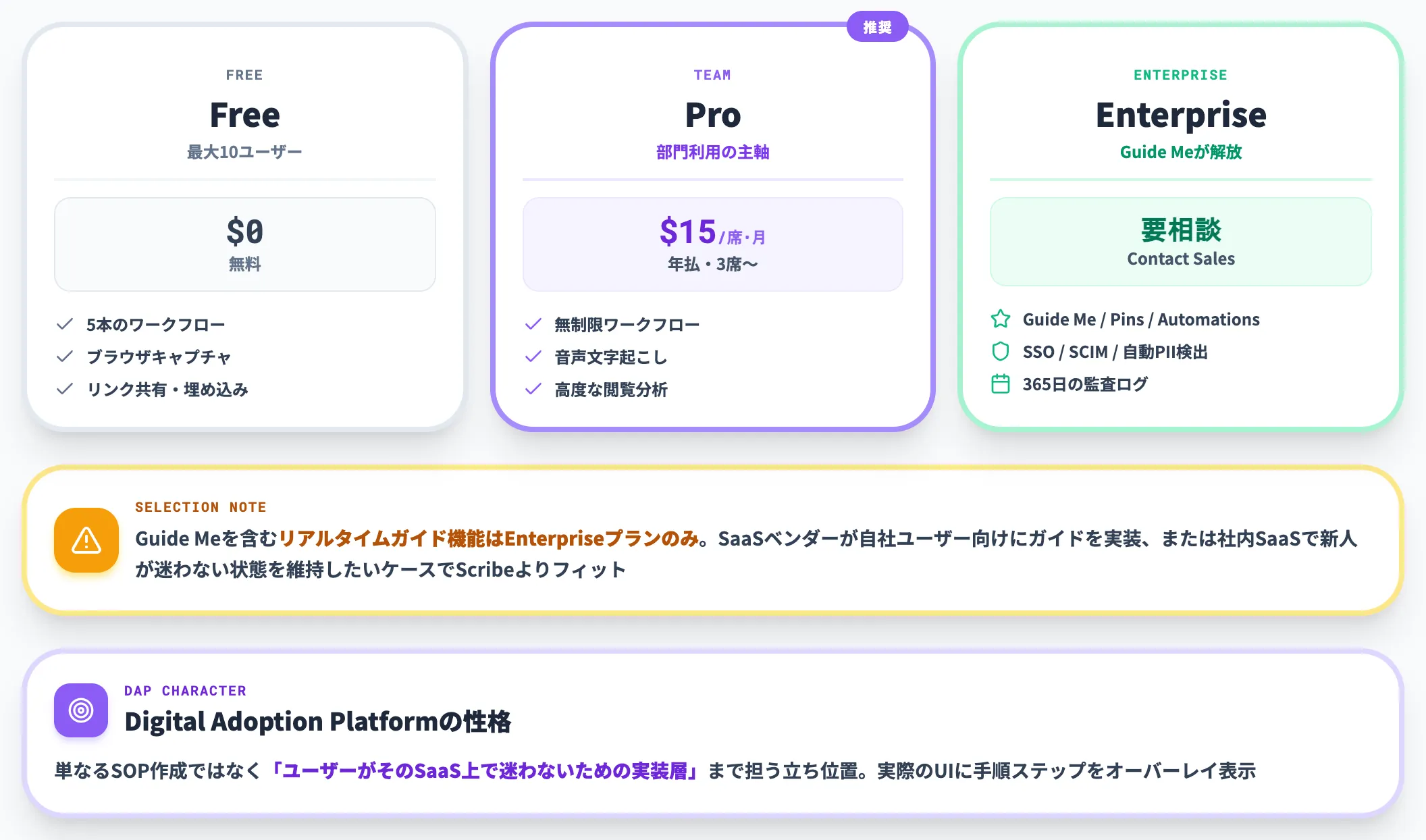The image size is (1426, 840).
Task: Click highlighted リアルタイムガイド機能はEnterpriseプランのみ text
Action: (x=489, y=538)
